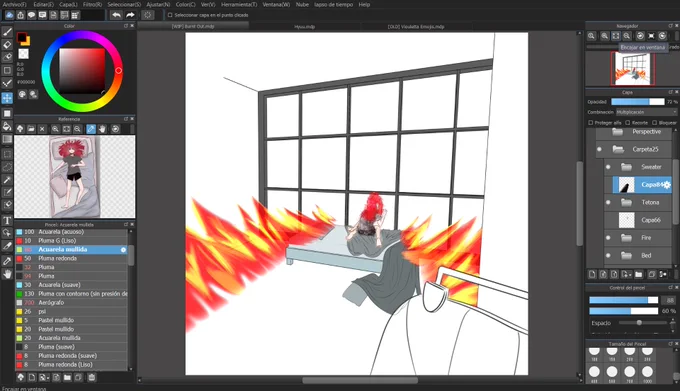Click the foreground color swatch
The height and width of the screenshot is (391, 680).
point(21,38)
